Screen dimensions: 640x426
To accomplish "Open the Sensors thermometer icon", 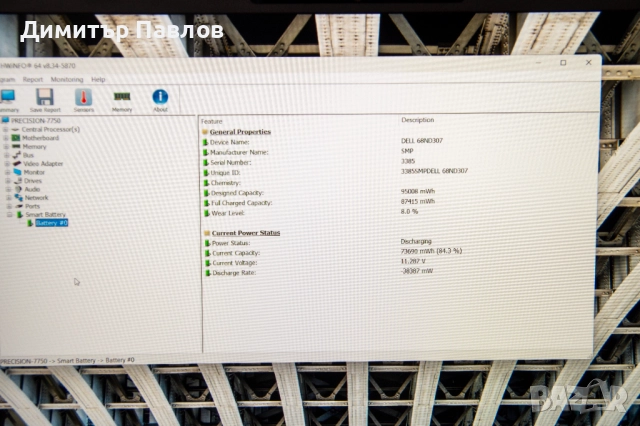I will tap(84, 100).
